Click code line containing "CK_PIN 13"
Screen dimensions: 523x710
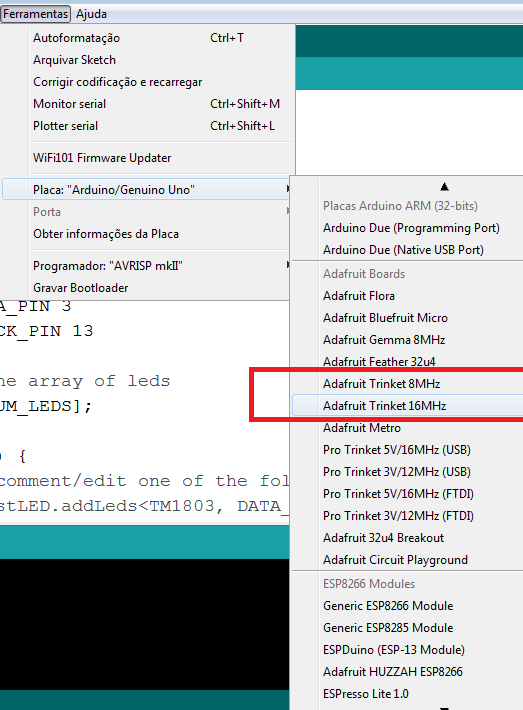(47, 331)
